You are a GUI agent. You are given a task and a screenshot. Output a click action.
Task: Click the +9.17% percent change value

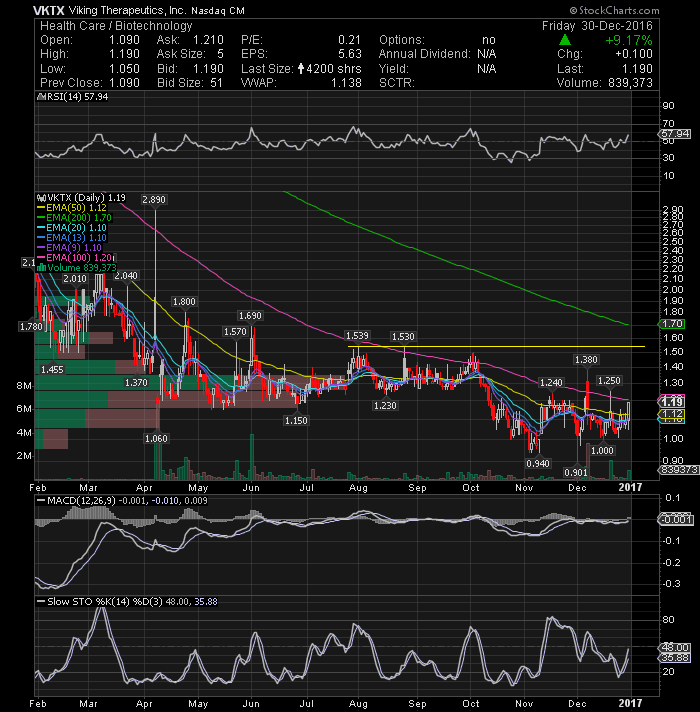pyautogui.click(x=629, y=40)
